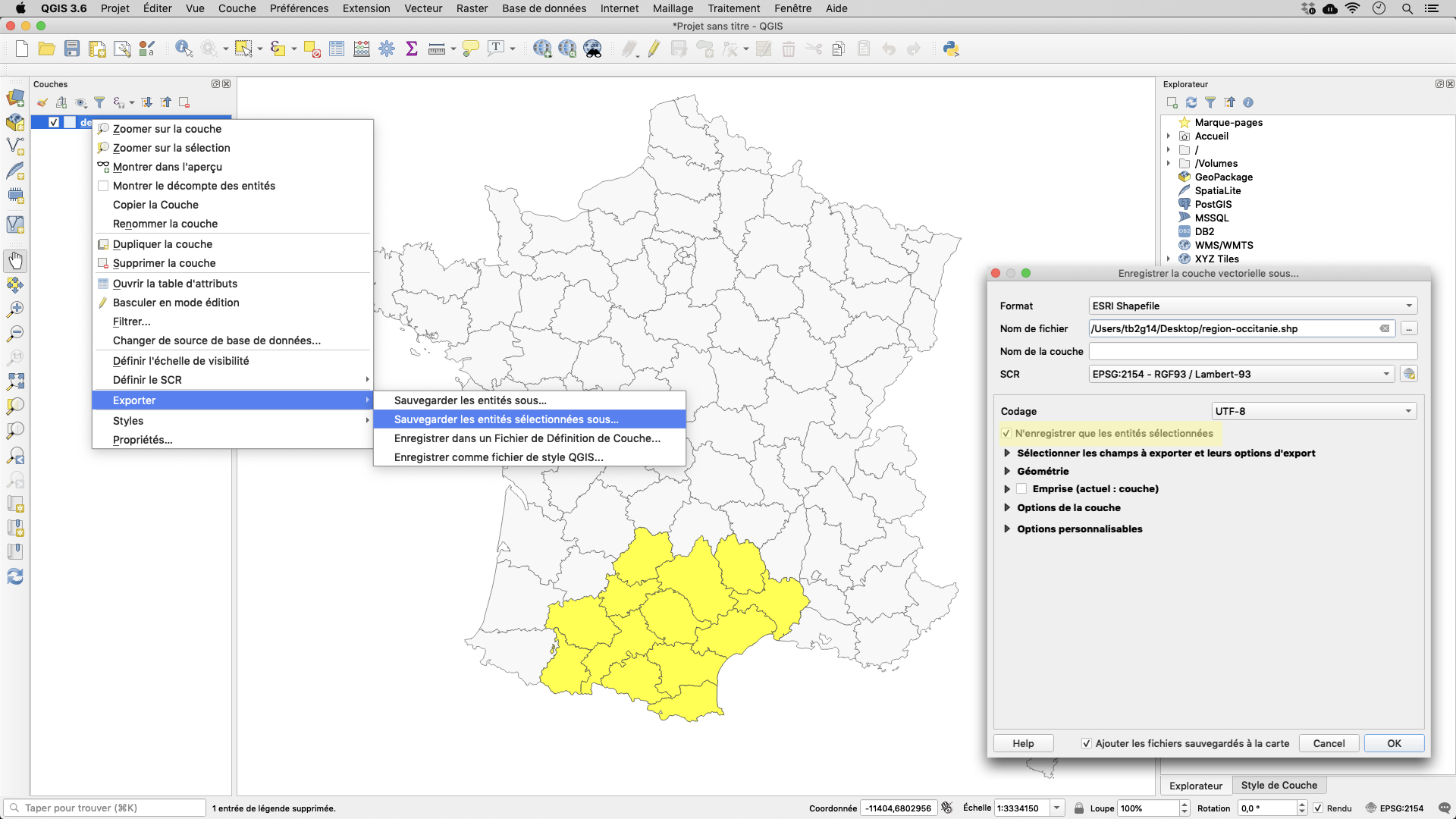Open the Python console icon
Viewport: 1456px width, 819px height.
click(x=951, y=49)
